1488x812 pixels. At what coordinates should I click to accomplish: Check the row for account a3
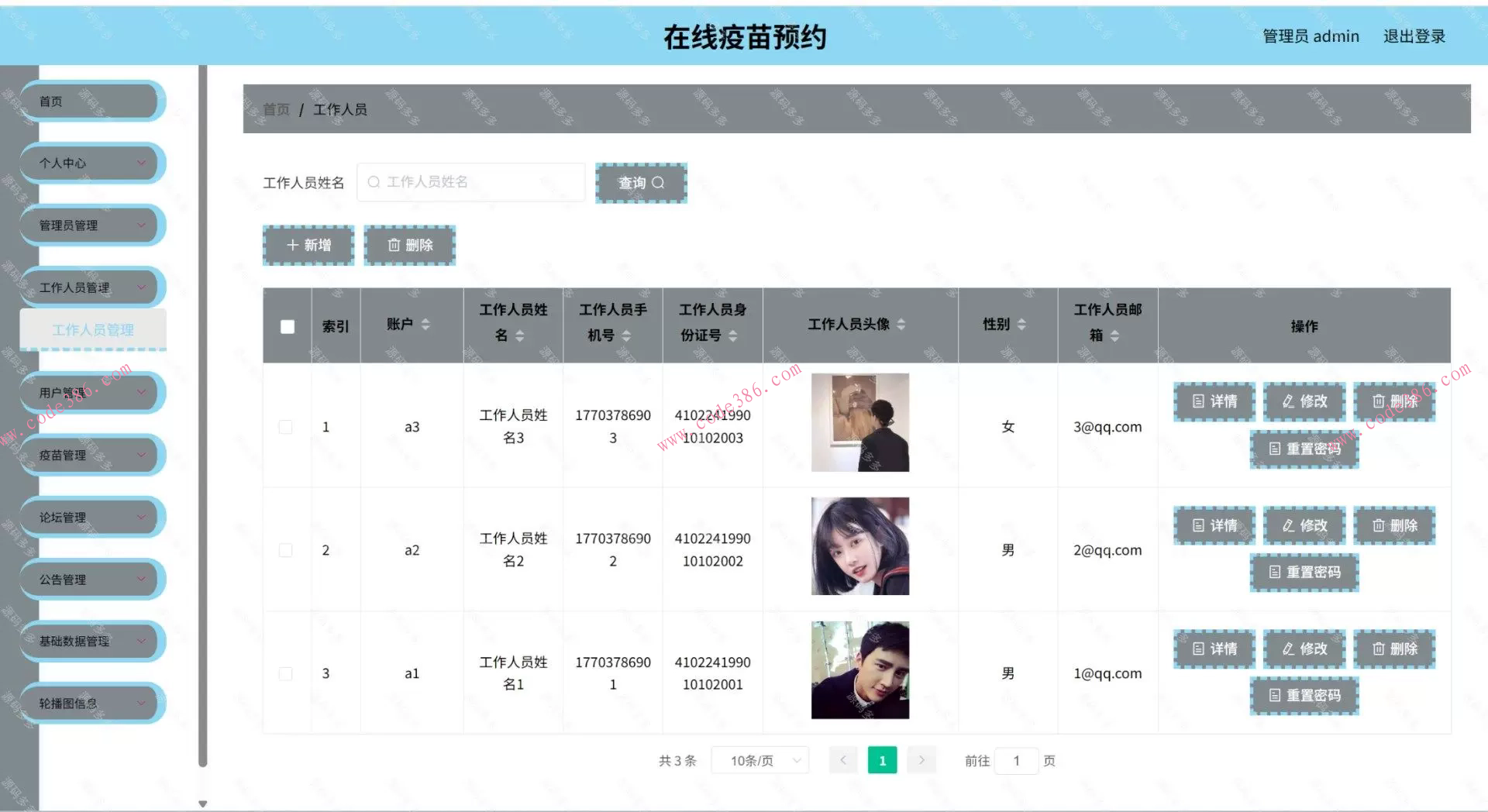click(x=286, y=427)
